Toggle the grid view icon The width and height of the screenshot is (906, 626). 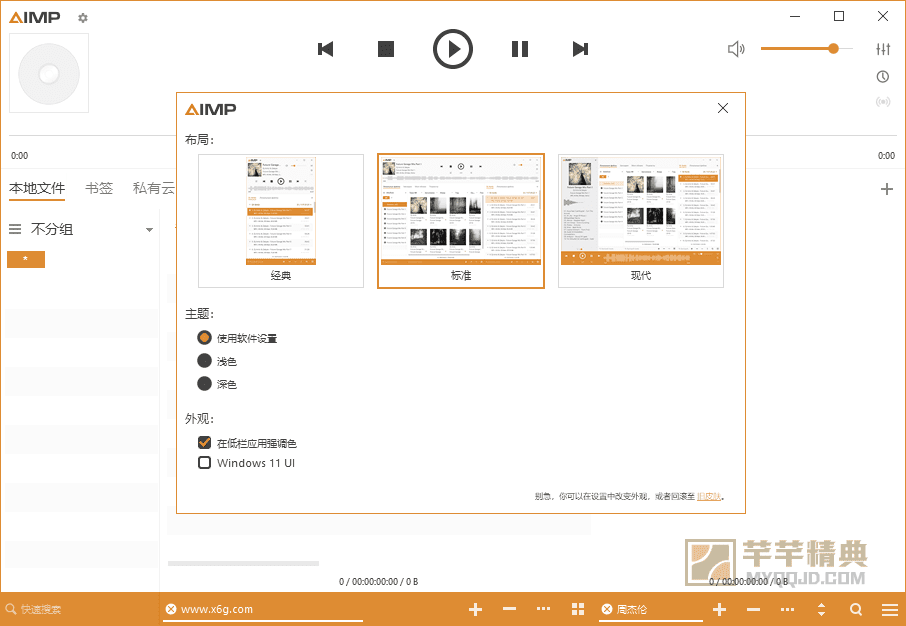click(578, 609)
